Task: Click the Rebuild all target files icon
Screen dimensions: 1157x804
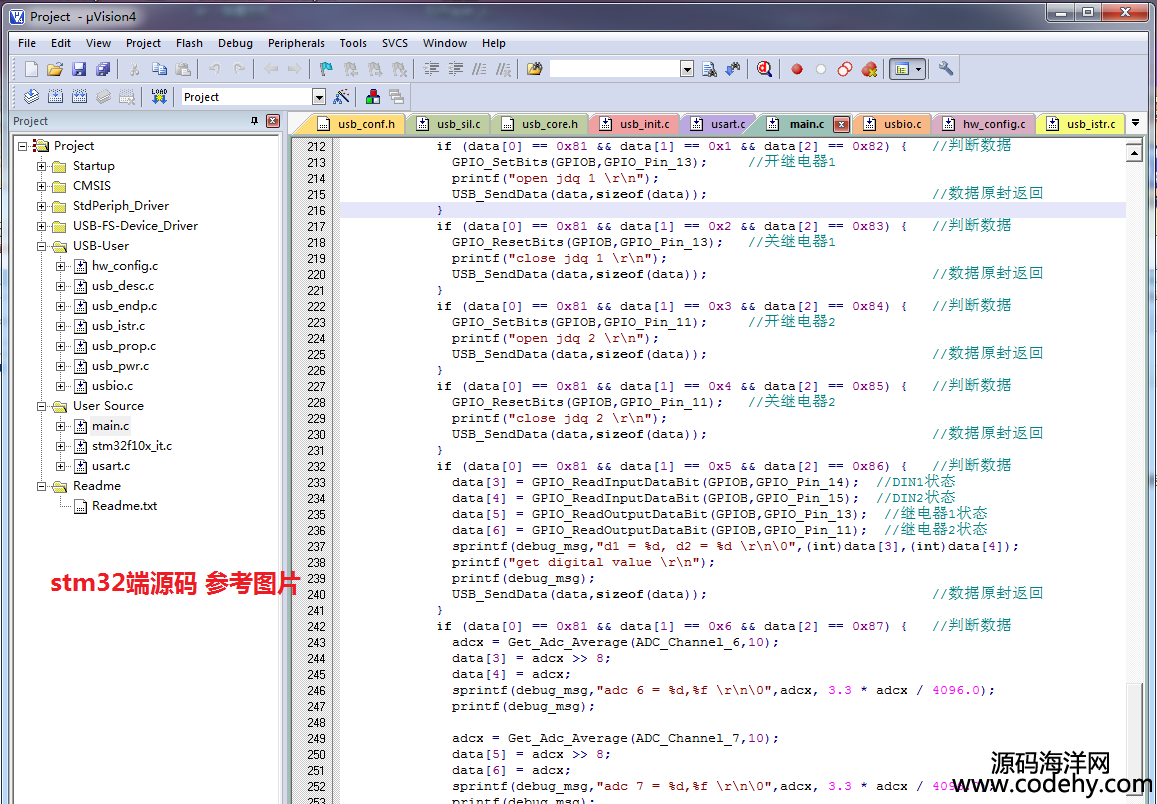Action: click(79, 97)
